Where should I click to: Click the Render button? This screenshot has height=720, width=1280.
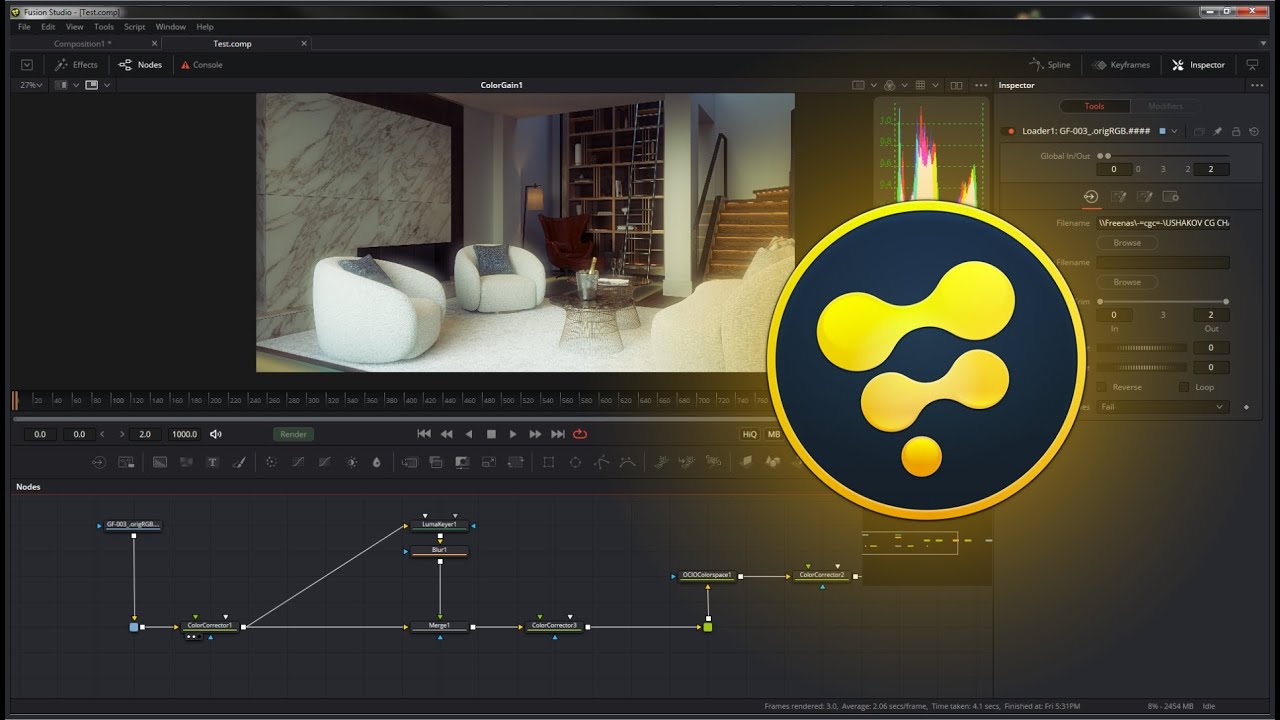coord(293,434)
